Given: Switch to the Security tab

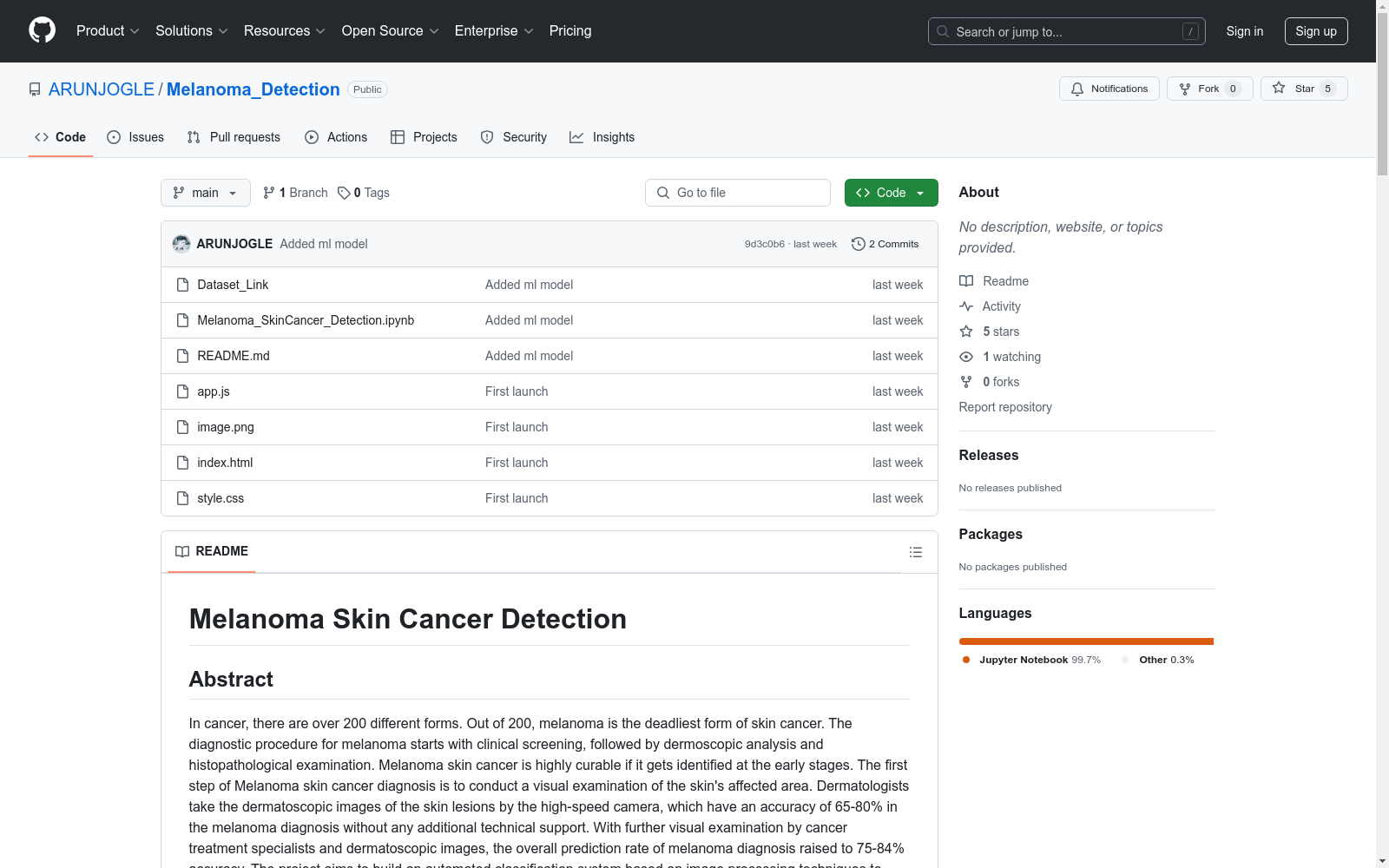Looking at the screenshot, I should click(x=514, y=137).
